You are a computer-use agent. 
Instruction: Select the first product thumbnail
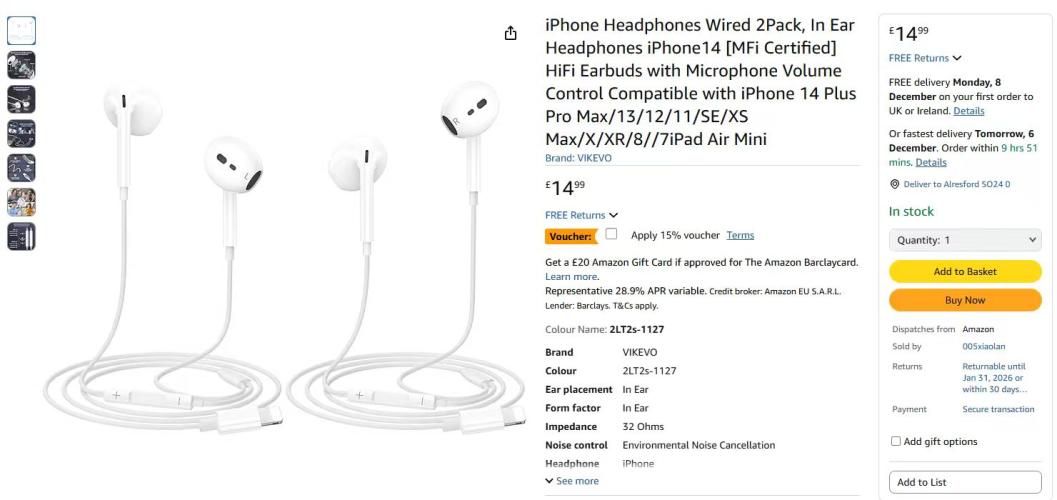coord(22,30)
